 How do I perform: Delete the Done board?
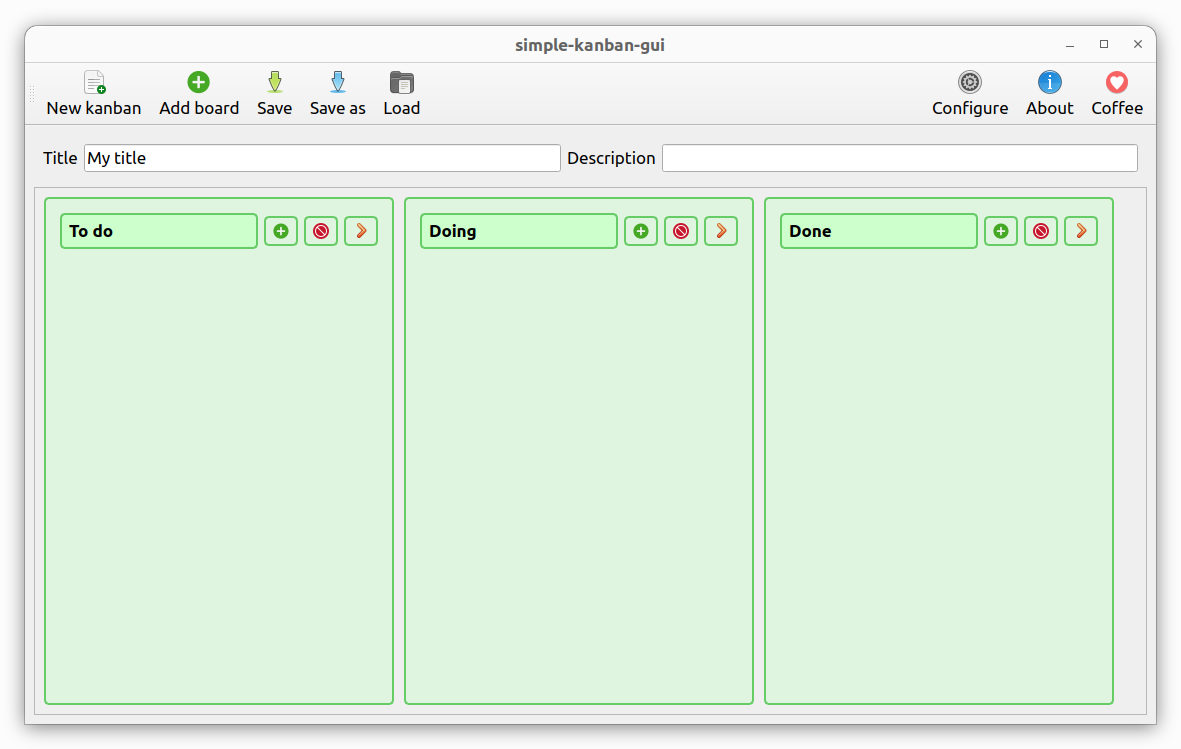tap(1041, 231)
